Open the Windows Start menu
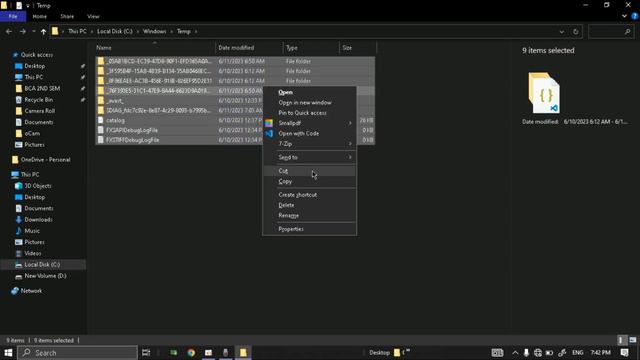 coord(8,353)
